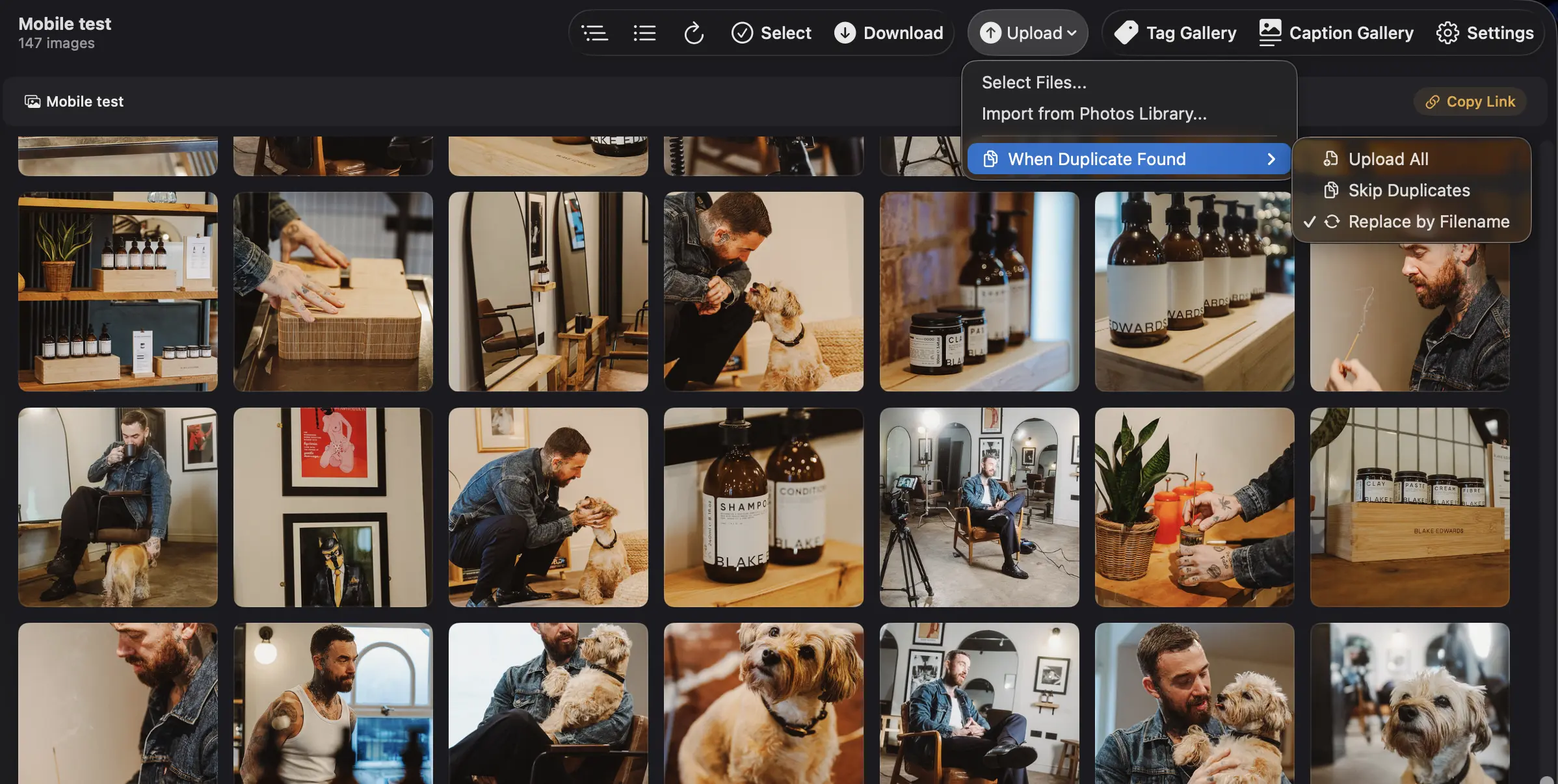Collapse the Upload dropdown button
The height and width of the screenshot is (784, 1558).
tap(1027, 33)
